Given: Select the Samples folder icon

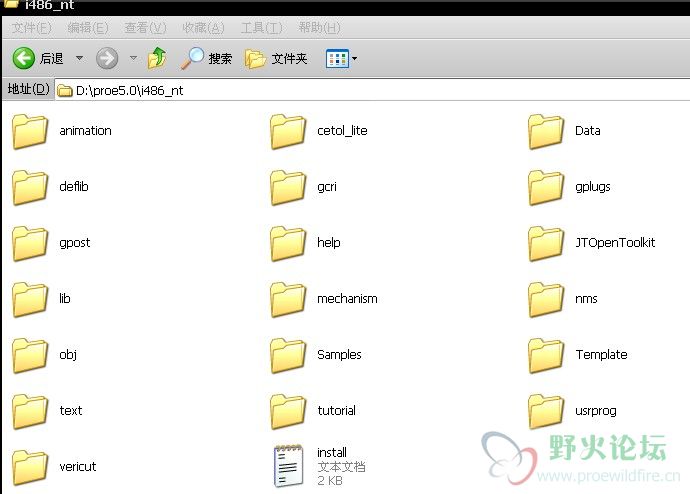Looking at the screenshot, I should pyautogui.click(x=288, y=355).
